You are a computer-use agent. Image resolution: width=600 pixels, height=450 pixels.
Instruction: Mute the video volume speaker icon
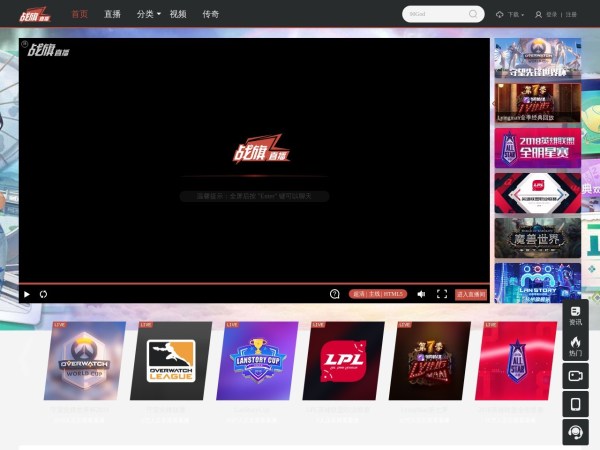pos(421,294)
